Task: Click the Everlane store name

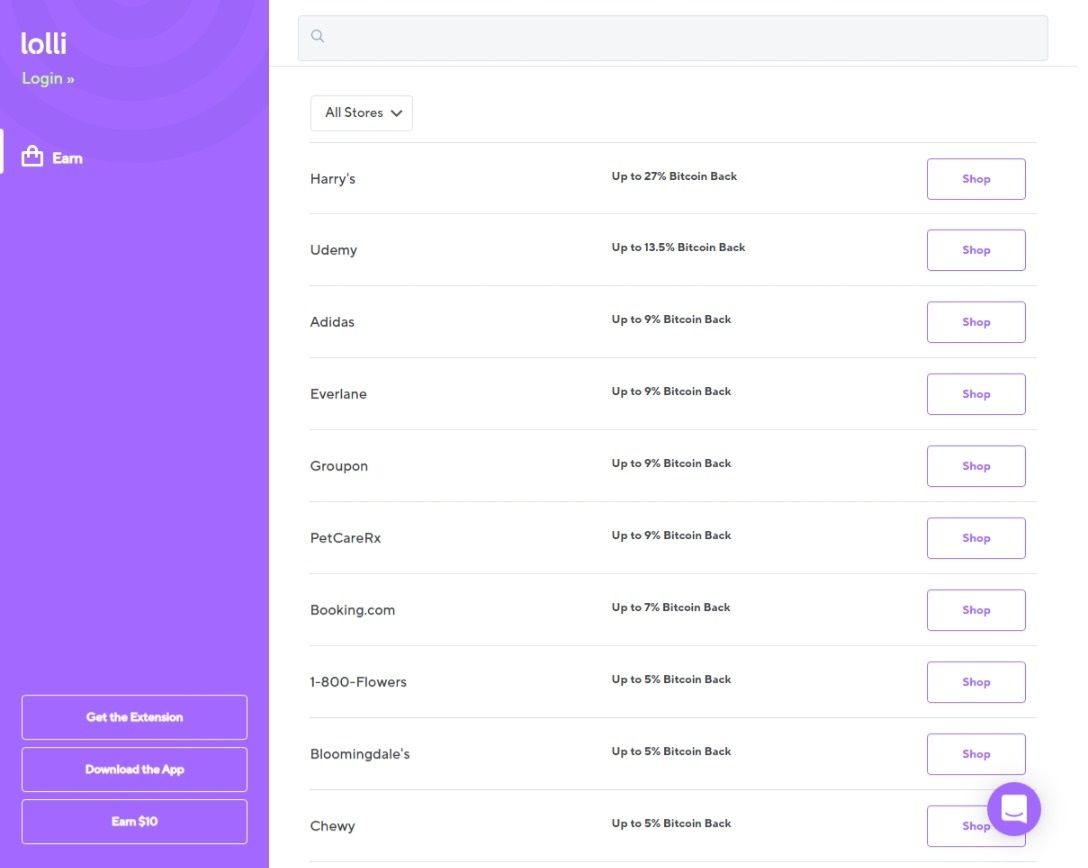Action: [x=338, y=394]
